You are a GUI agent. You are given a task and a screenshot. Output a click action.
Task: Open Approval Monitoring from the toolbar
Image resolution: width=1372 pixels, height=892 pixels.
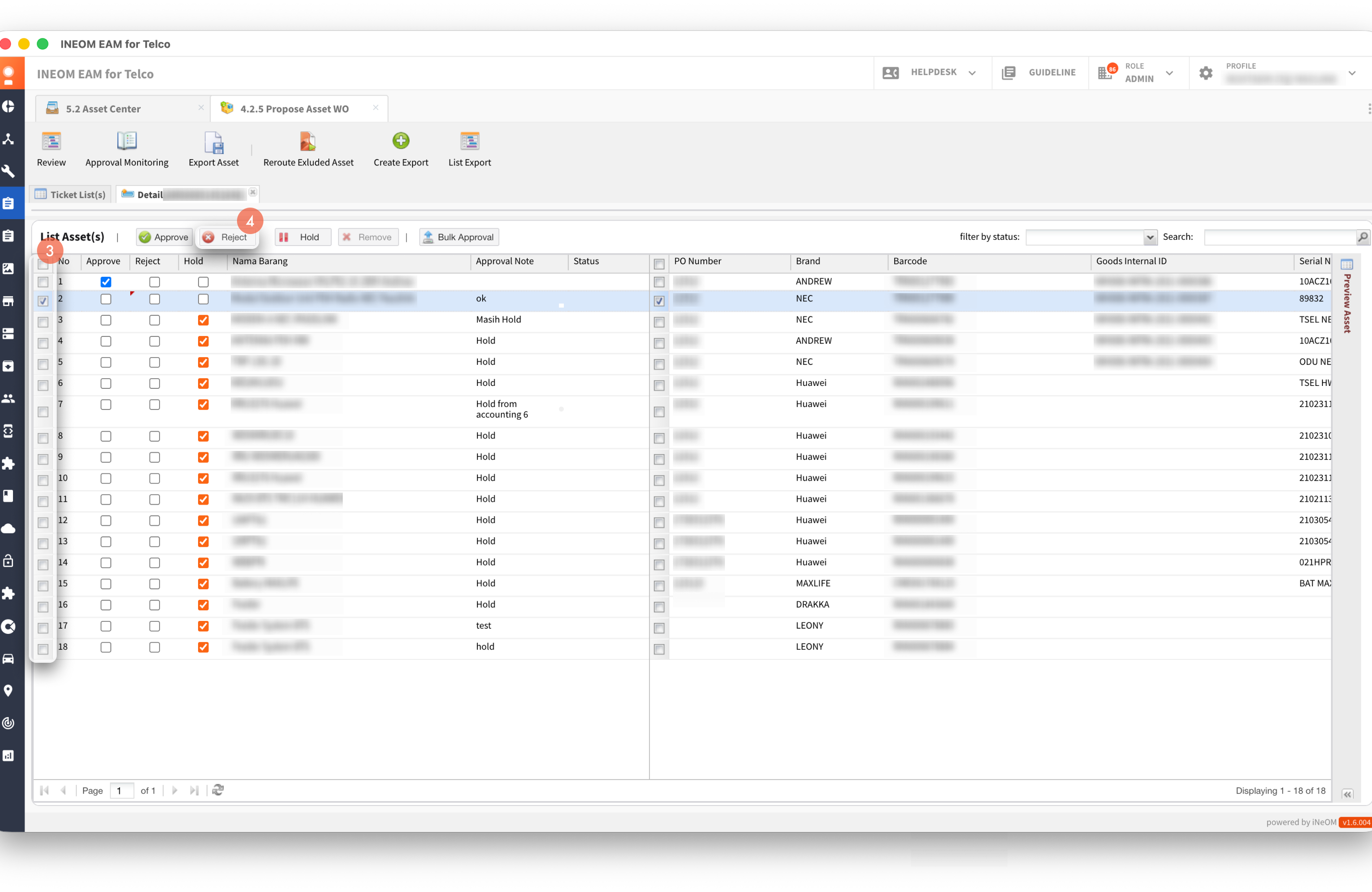[127, 141]
